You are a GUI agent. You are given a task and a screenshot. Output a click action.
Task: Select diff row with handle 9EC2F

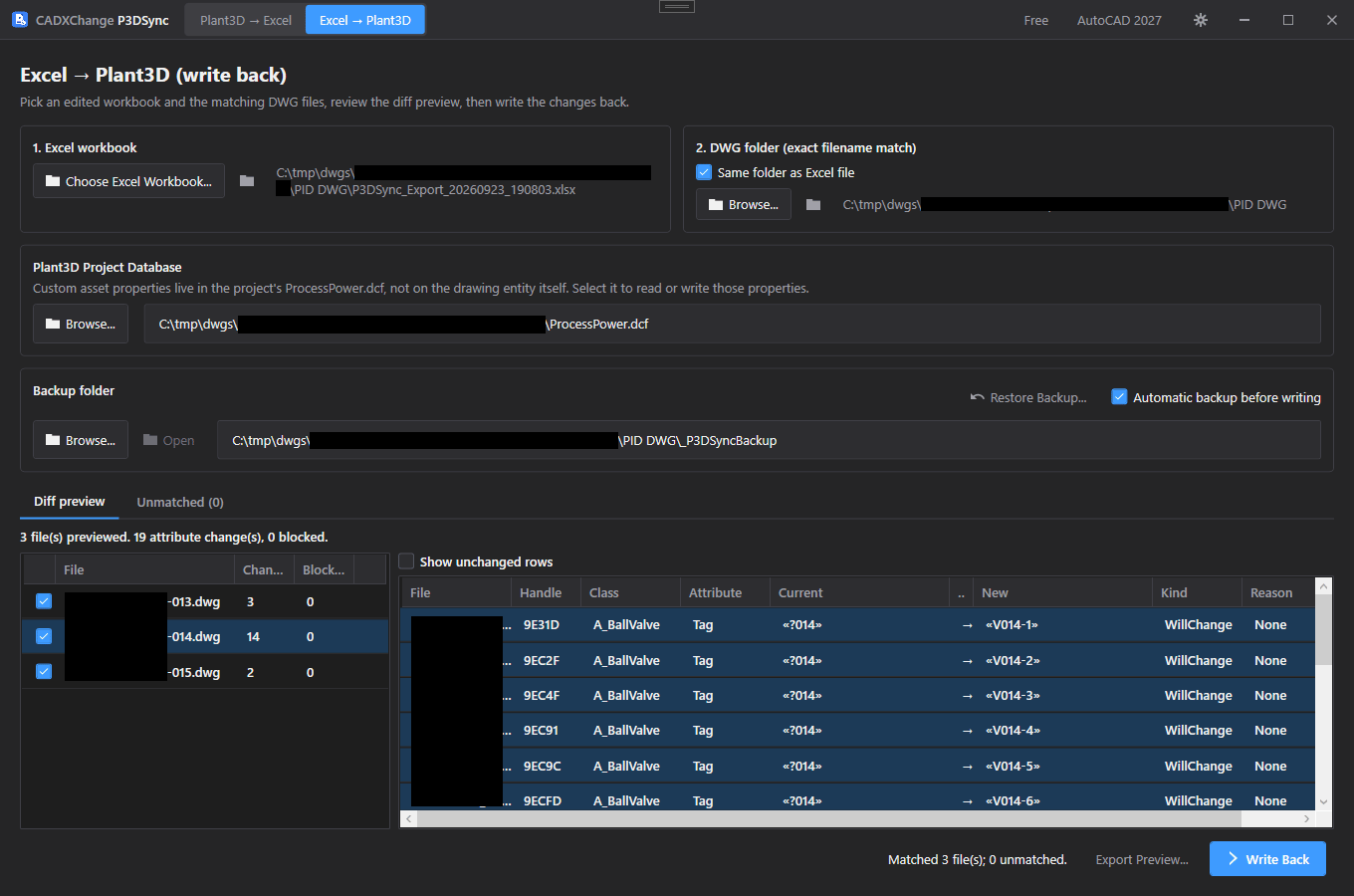point(858,660)
